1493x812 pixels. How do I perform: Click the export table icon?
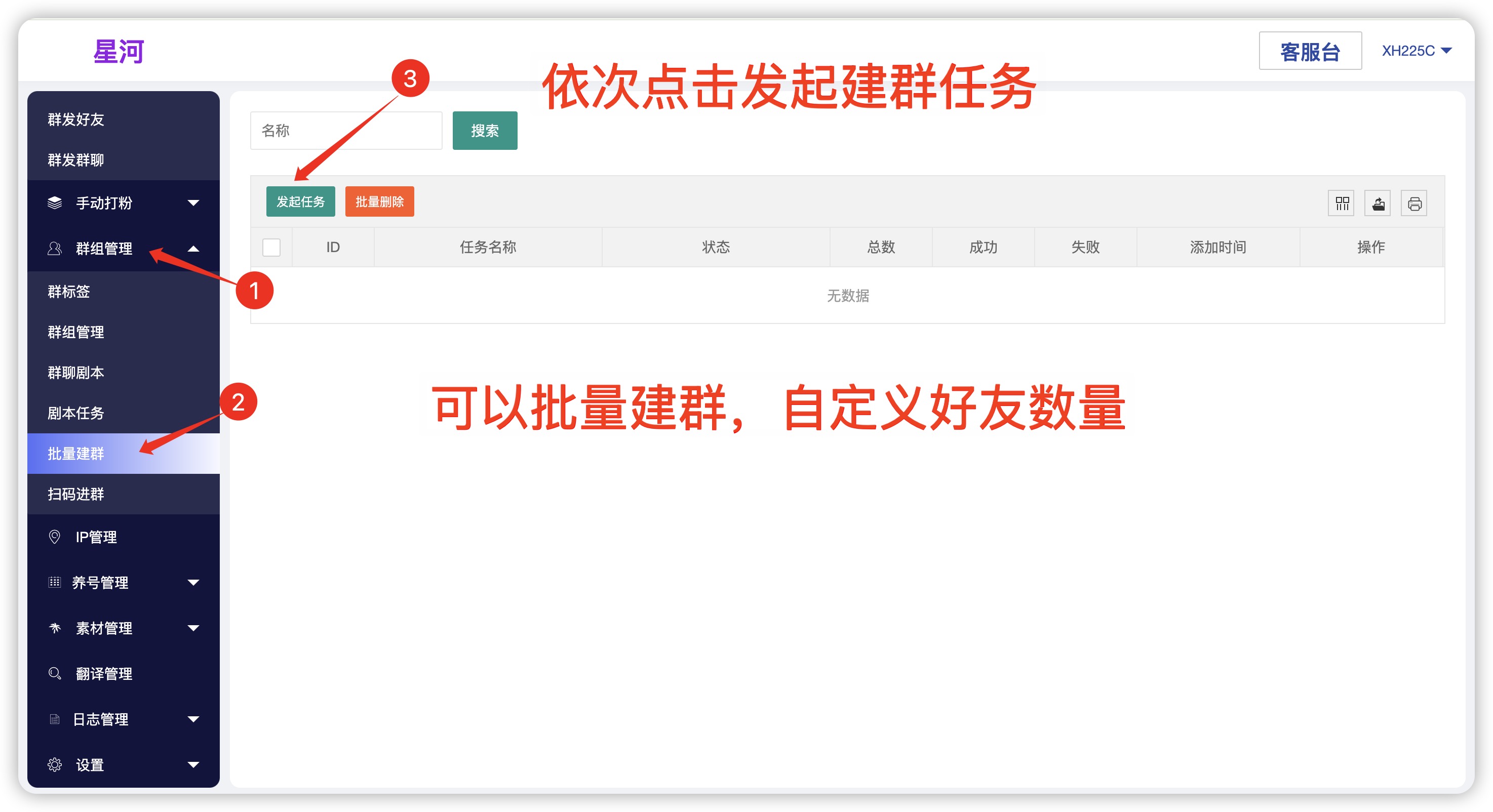[1378, 204]
